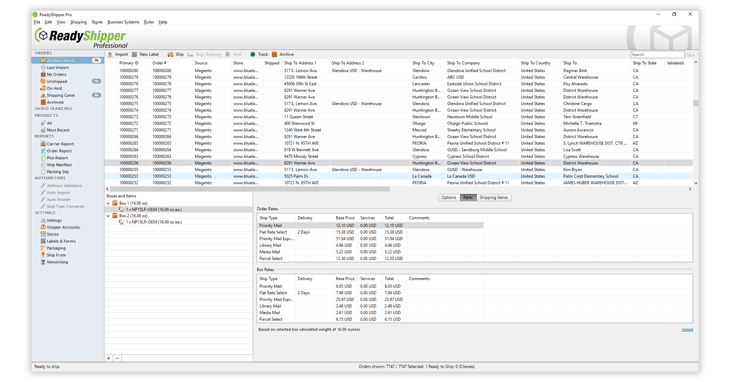This screenshot has width=730, height=382.
Task: Open the Stores menu
Action: [x=97, y=22]
